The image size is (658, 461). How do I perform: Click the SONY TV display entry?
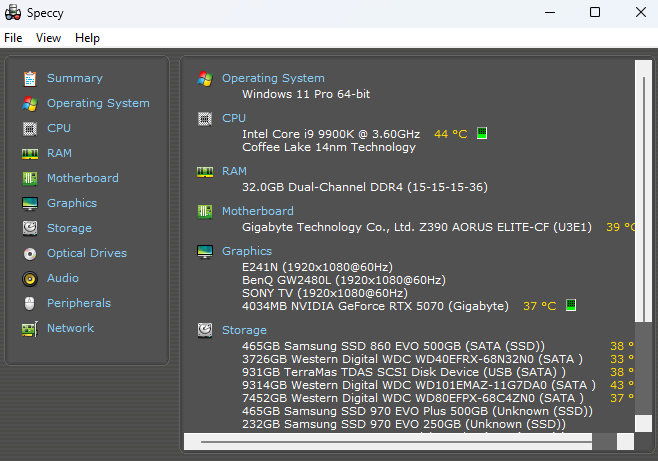325,293
